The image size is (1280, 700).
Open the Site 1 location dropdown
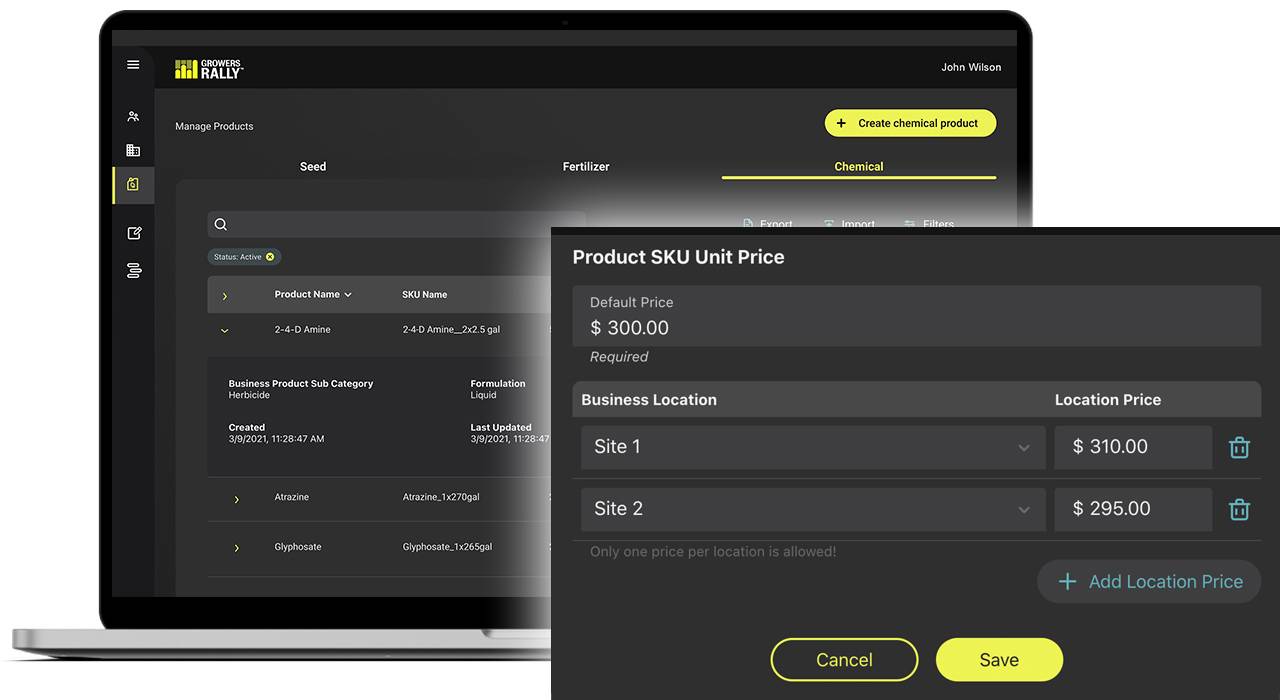coord(812,447)
